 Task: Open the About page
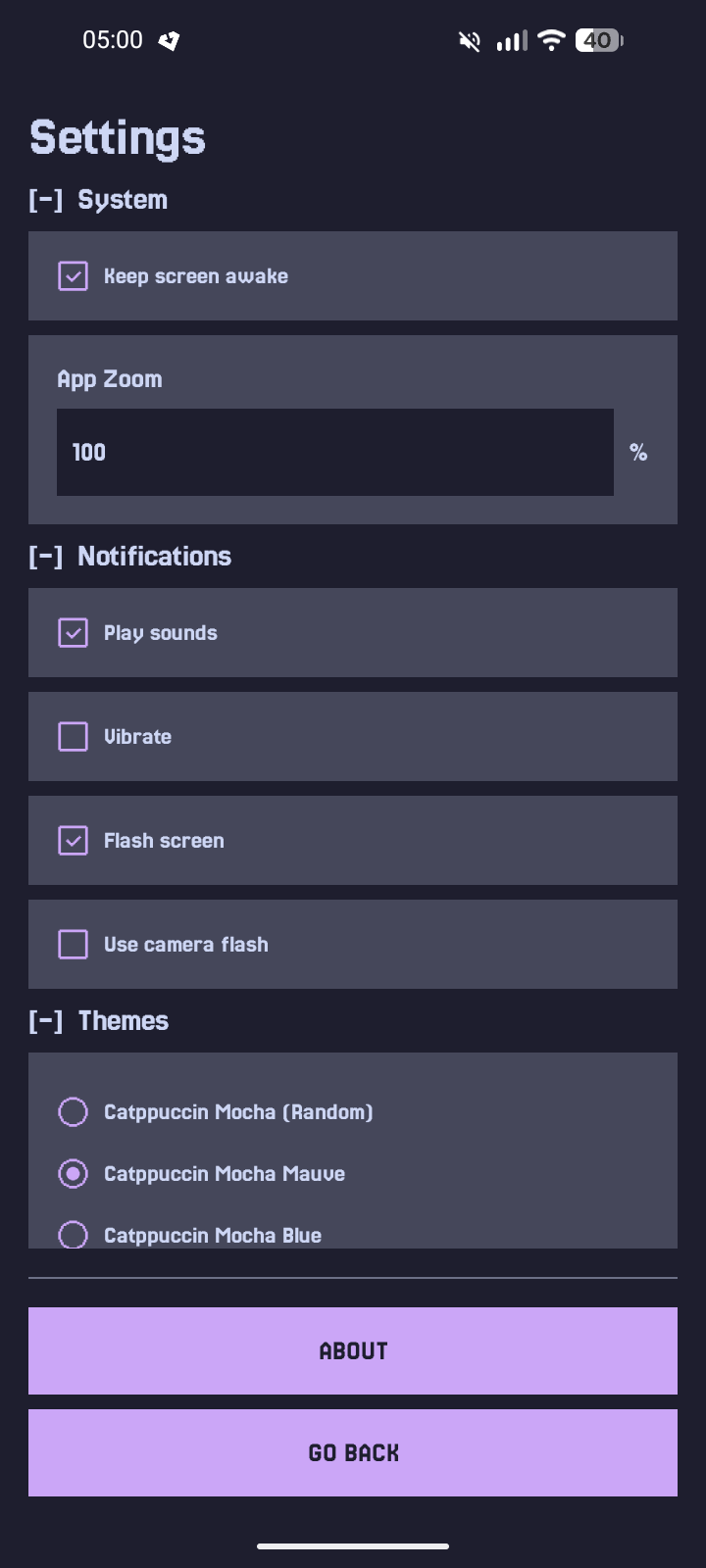coord(353,1350)
